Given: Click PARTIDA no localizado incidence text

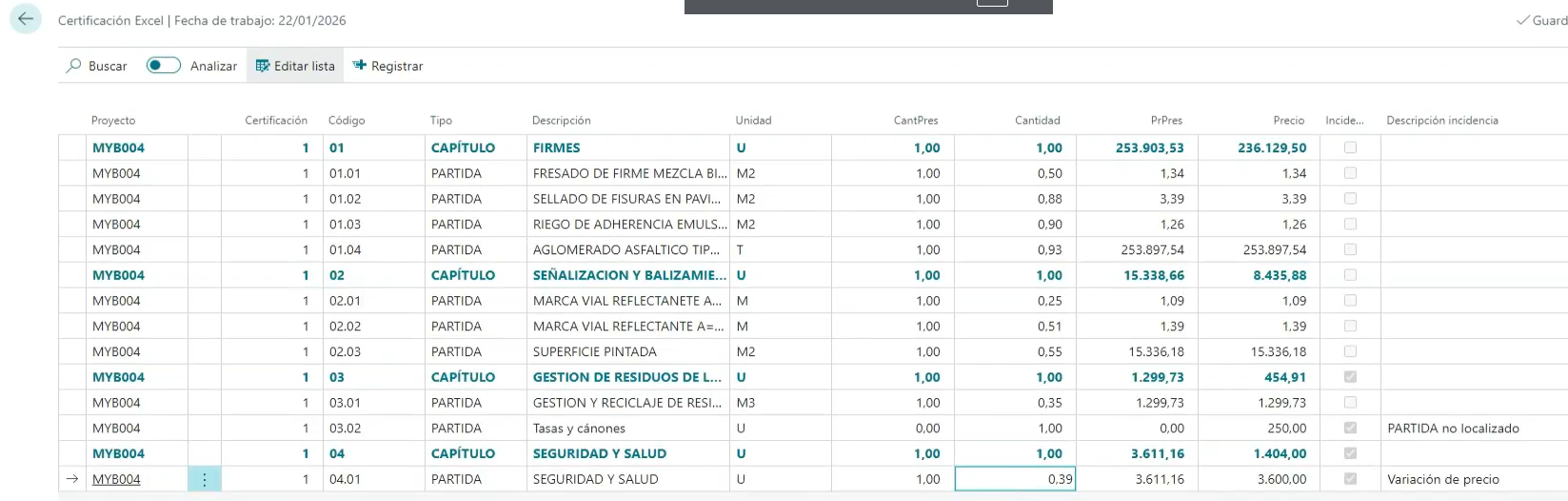Looking at the screenshot, I should tap(1454, 428).
